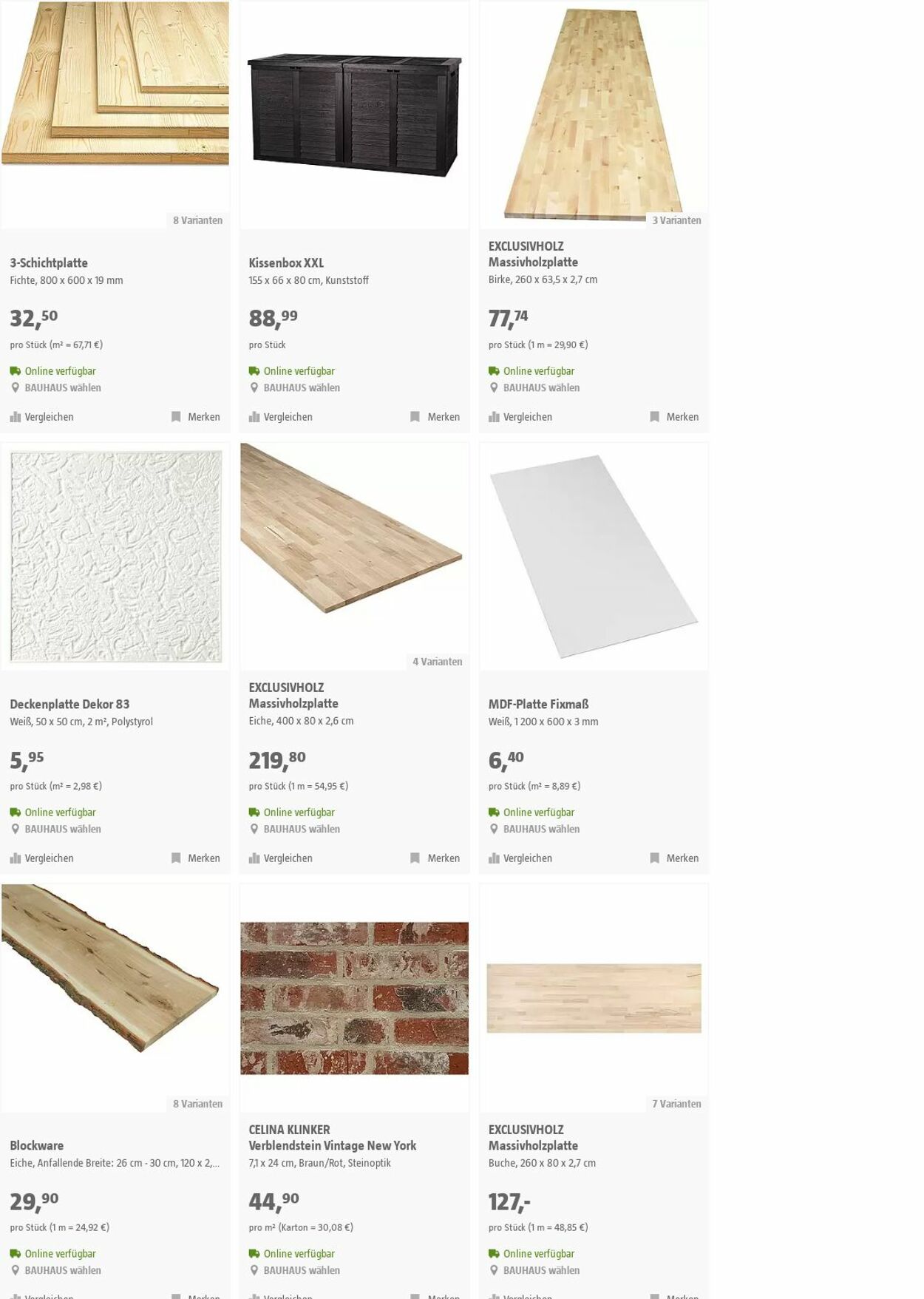The image size is (924, 1299).
Task: Click the delivery truck icon under Deckenplatte Dekor 83
Action: point(16,813)
